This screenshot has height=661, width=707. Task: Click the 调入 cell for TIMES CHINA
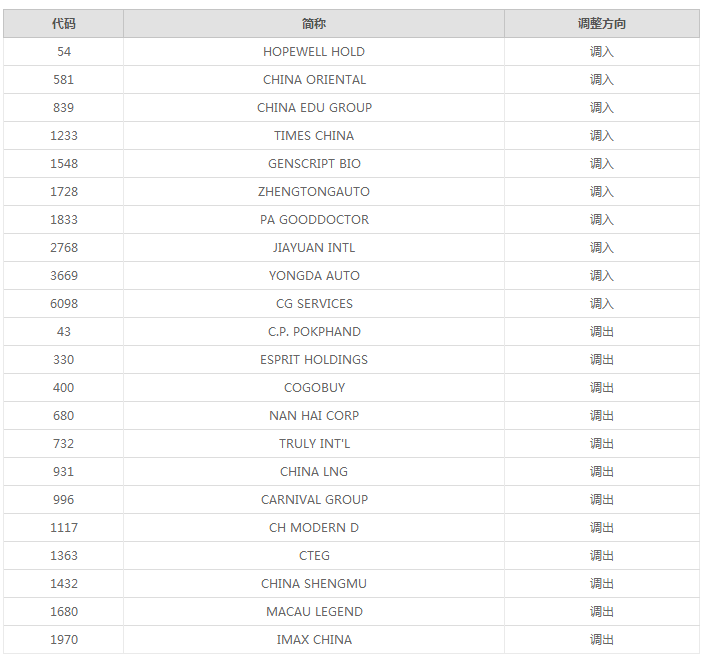[601, 135]
